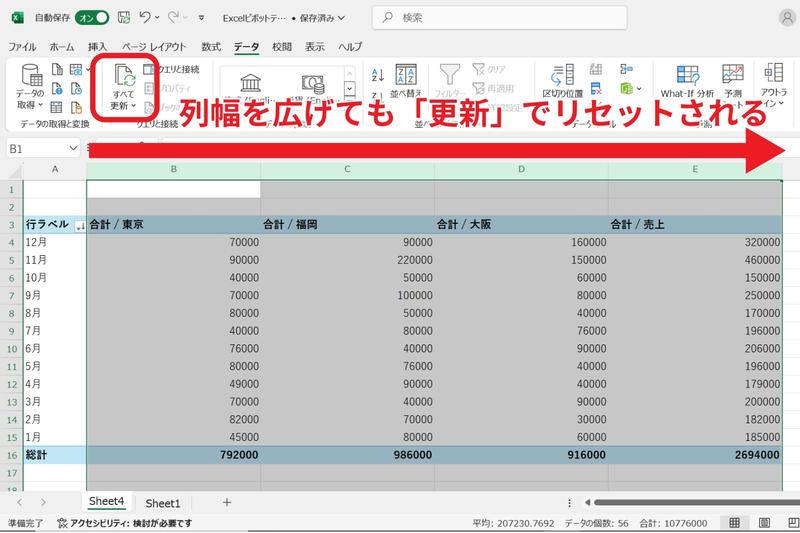Image resolution: width=800 pixels, height=533 pixels.
Task: Open 行ラベル filter dropdown
Action: pyautogui.click(x=80, y=226)
